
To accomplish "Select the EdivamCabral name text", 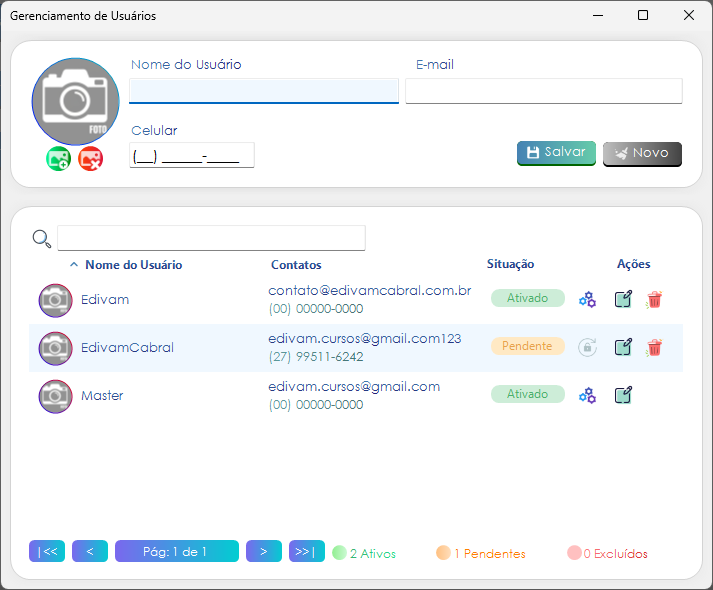I will click(x=127, y=348).
